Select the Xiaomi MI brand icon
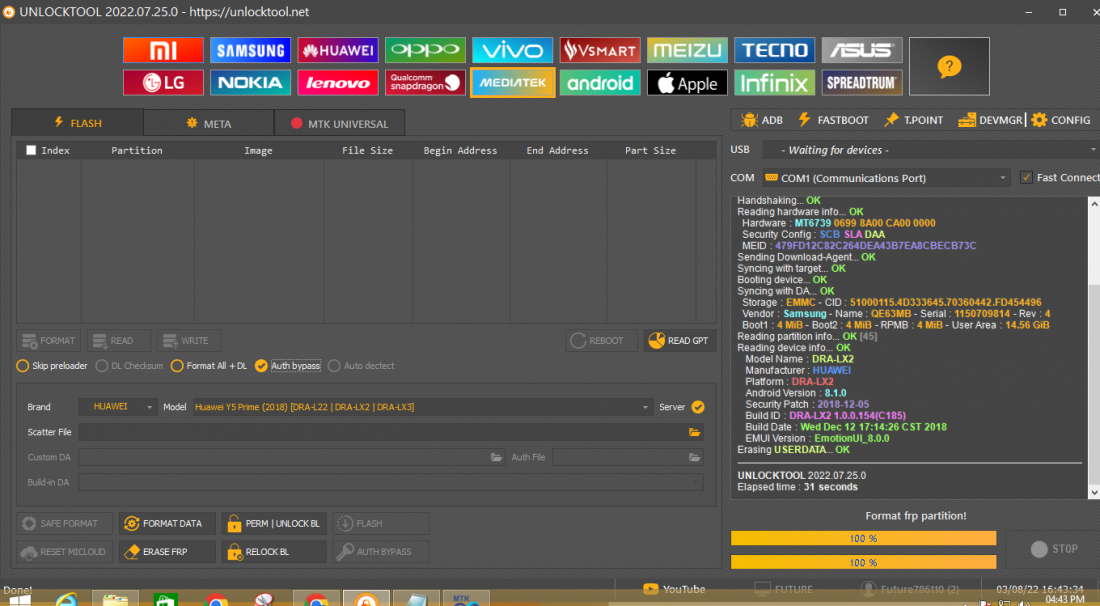The width and height of the screenshot is (1100, 606). click(x=163, y=50)
